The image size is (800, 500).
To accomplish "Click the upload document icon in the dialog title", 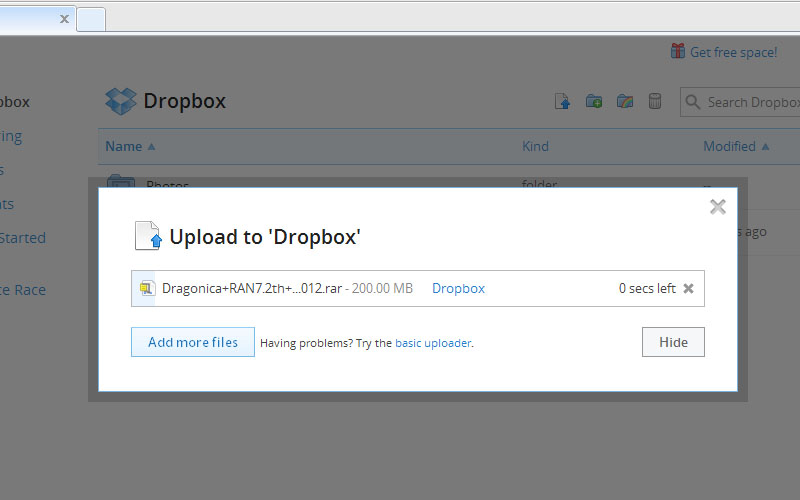I will click(148, 236).
